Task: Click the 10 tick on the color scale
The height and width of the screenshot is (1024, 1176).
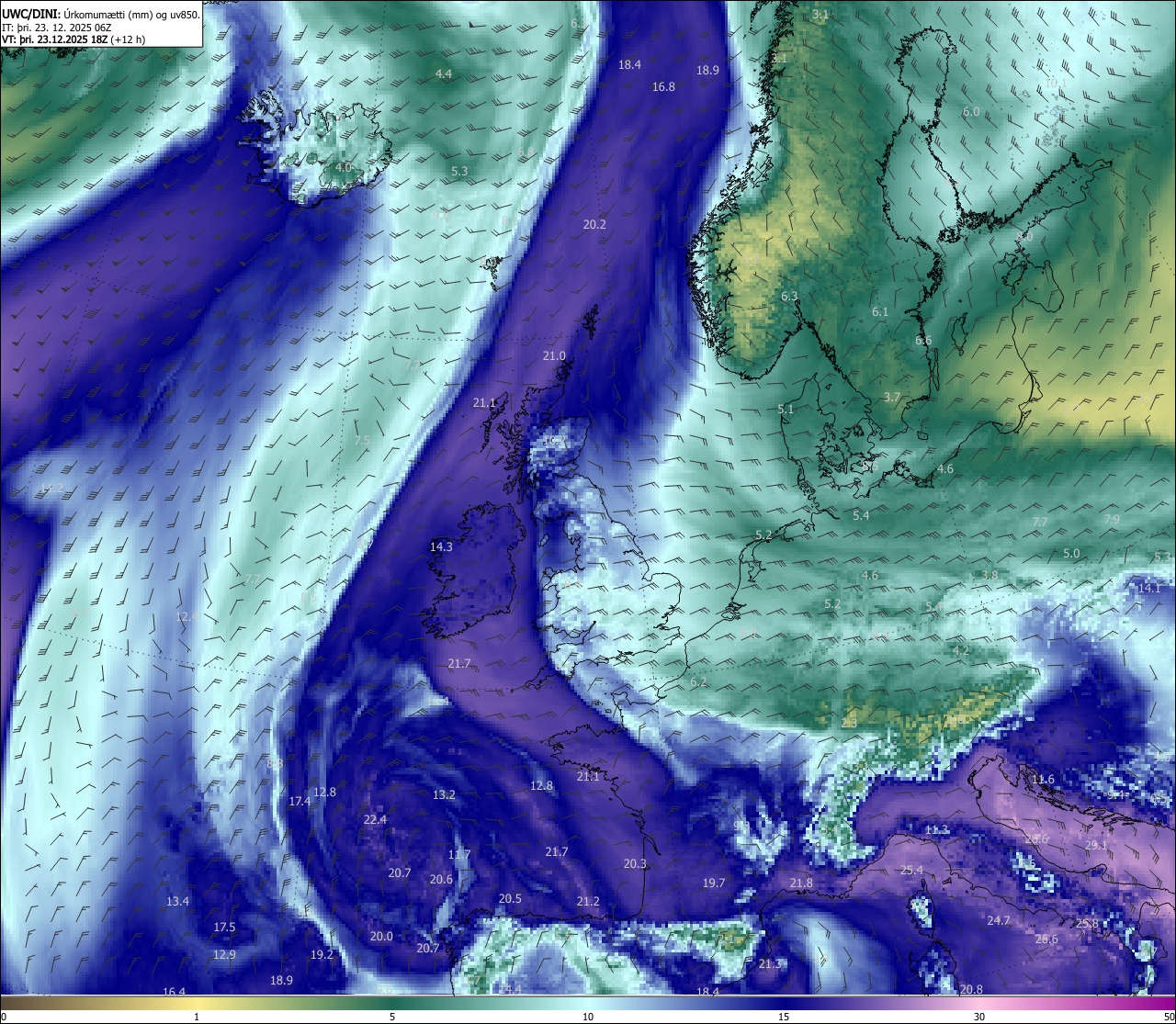Action: click(588, 1017)
